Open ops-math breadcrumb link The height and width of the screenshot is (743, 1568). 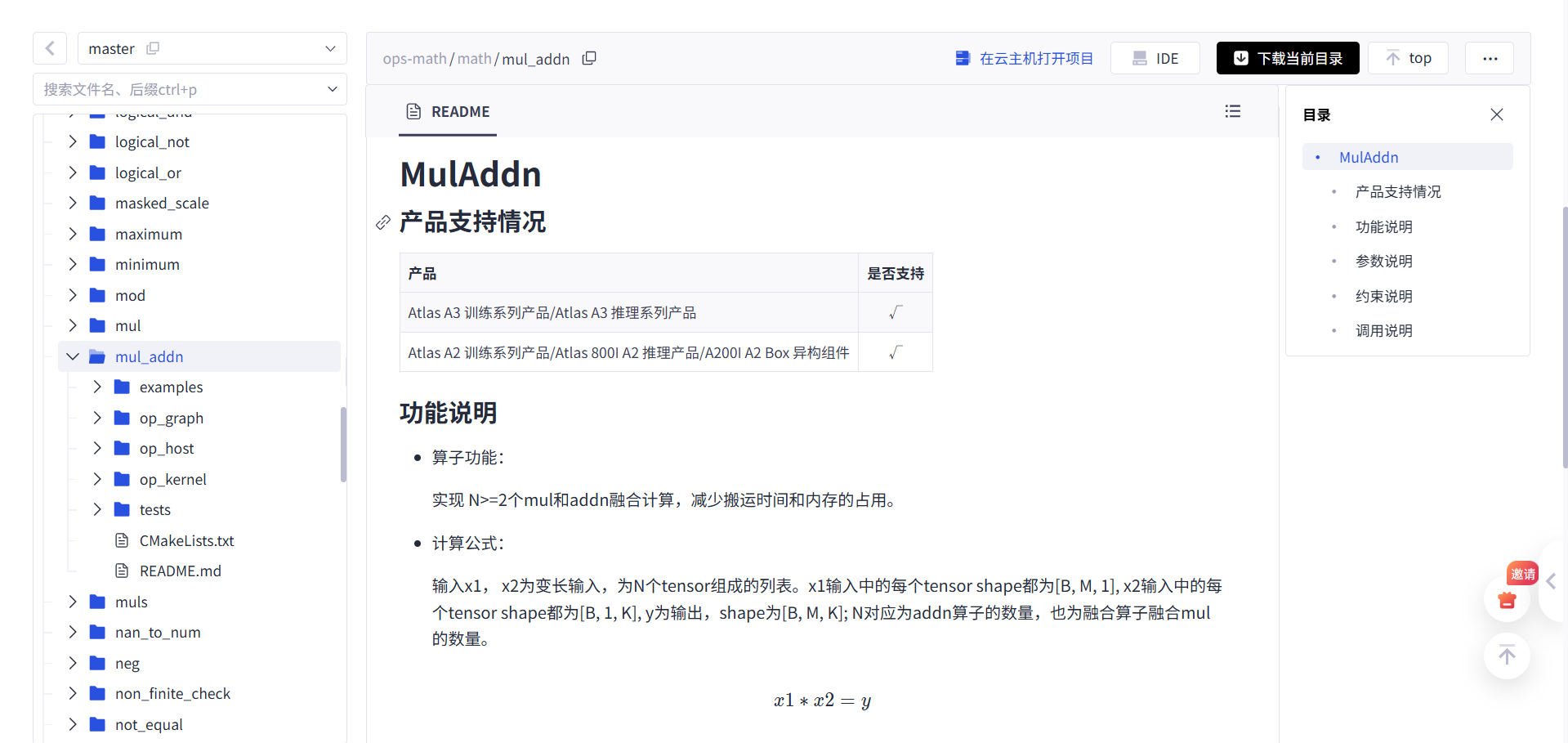[414, 59]
